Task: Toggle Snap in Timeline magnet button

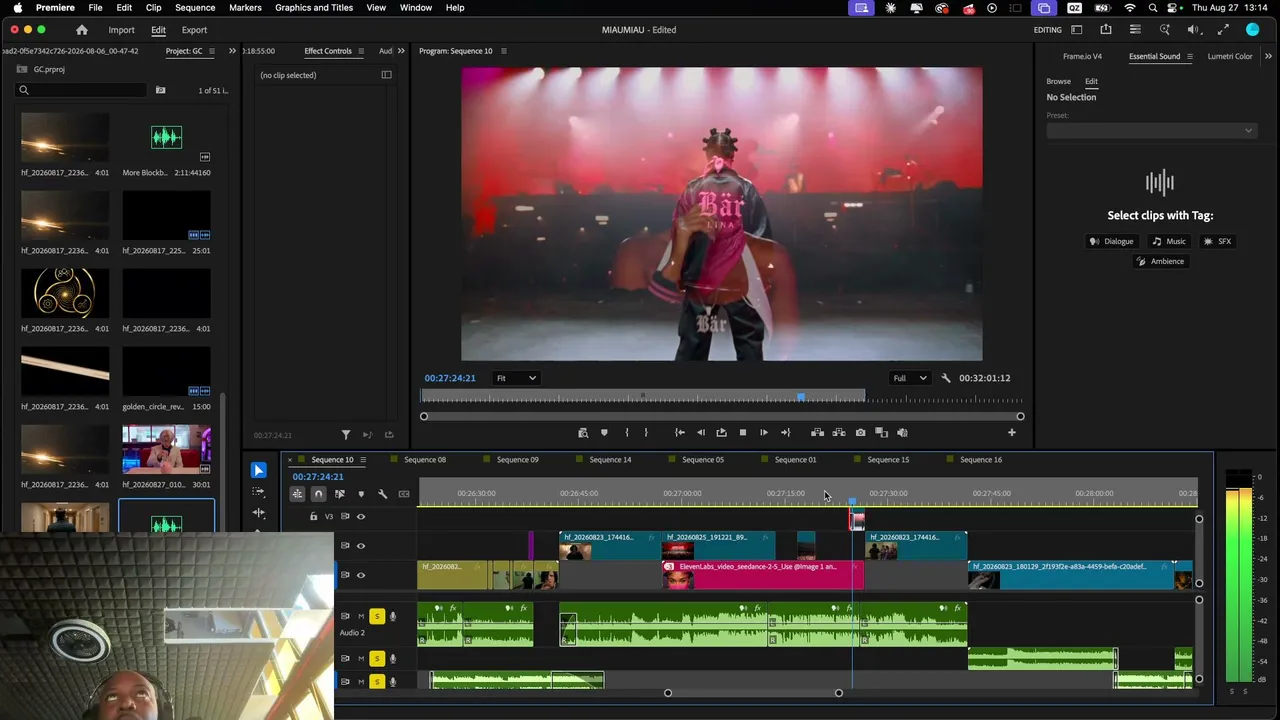Action: (318, 494)
